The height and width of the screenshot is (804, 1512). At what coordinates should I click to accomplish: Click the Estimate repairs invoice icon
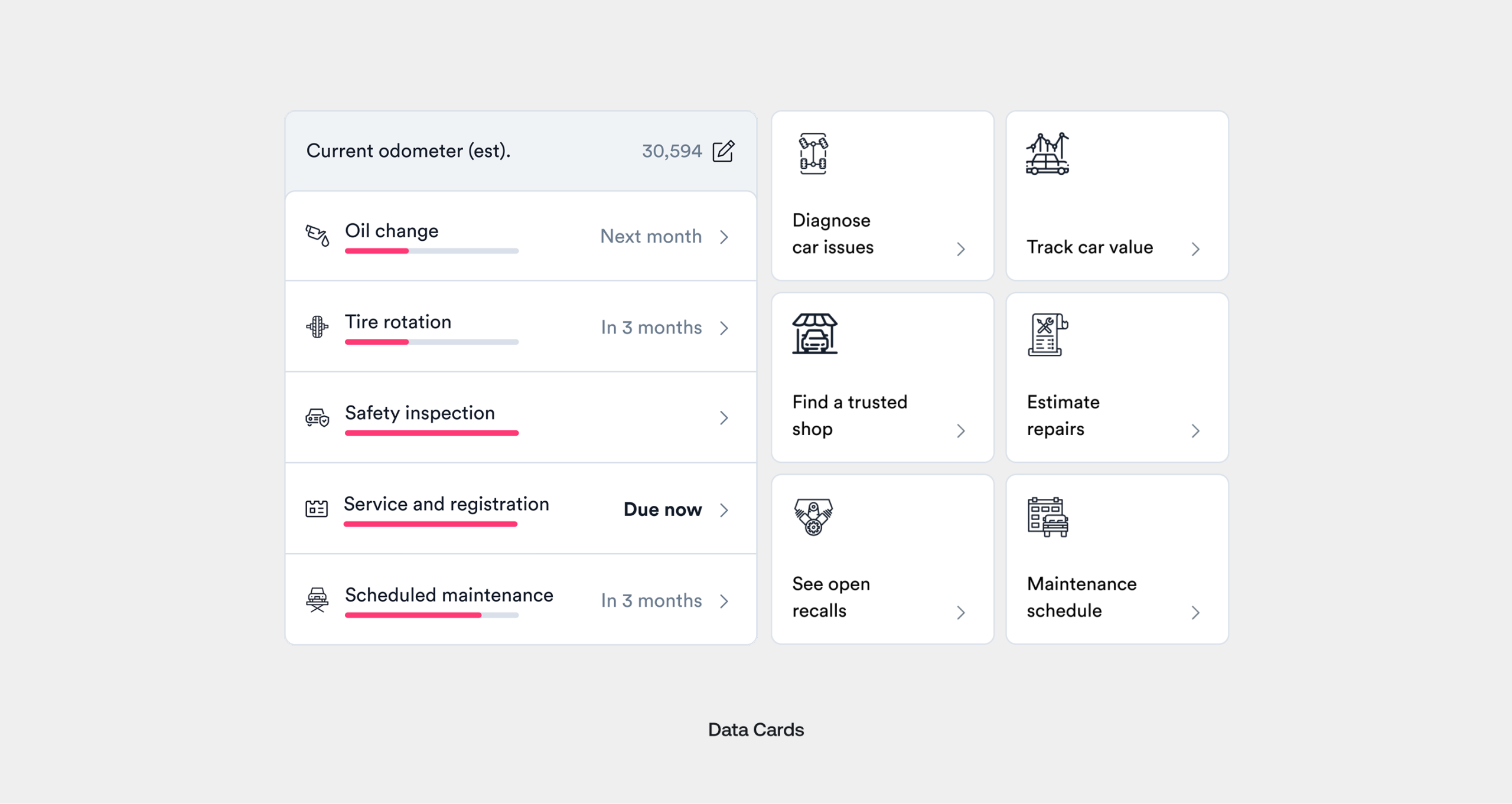(x=1048, y=335)
